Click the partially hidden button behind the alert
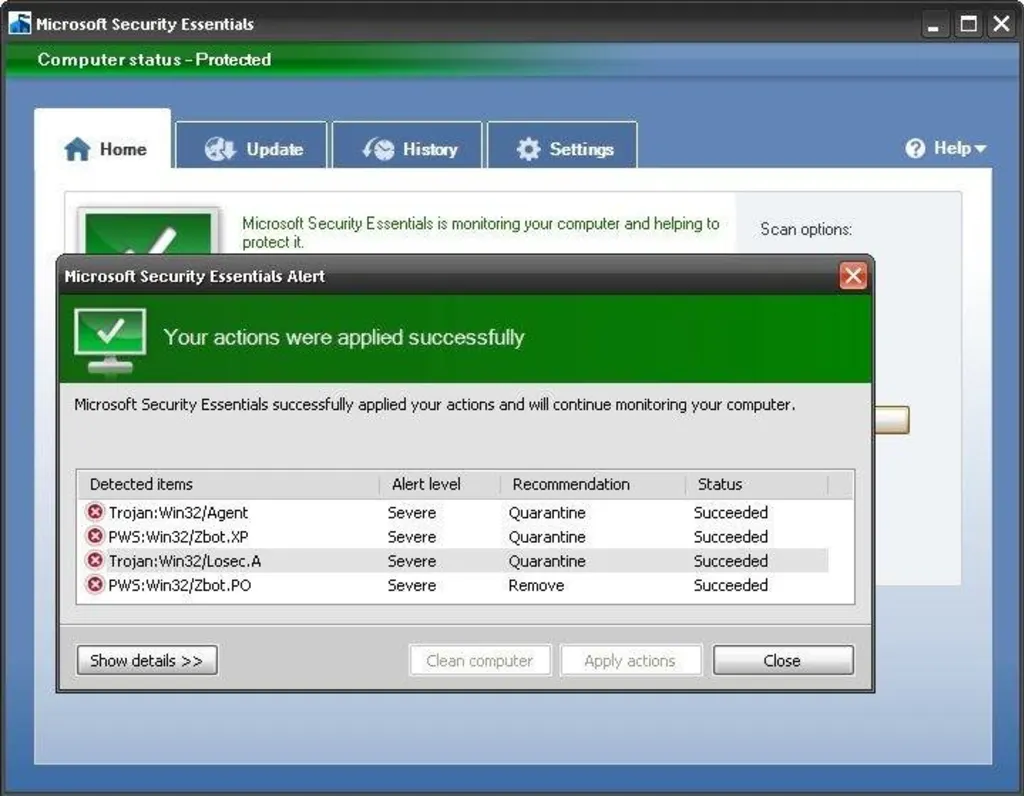The image size is (1024, 796). pos(892,420)
